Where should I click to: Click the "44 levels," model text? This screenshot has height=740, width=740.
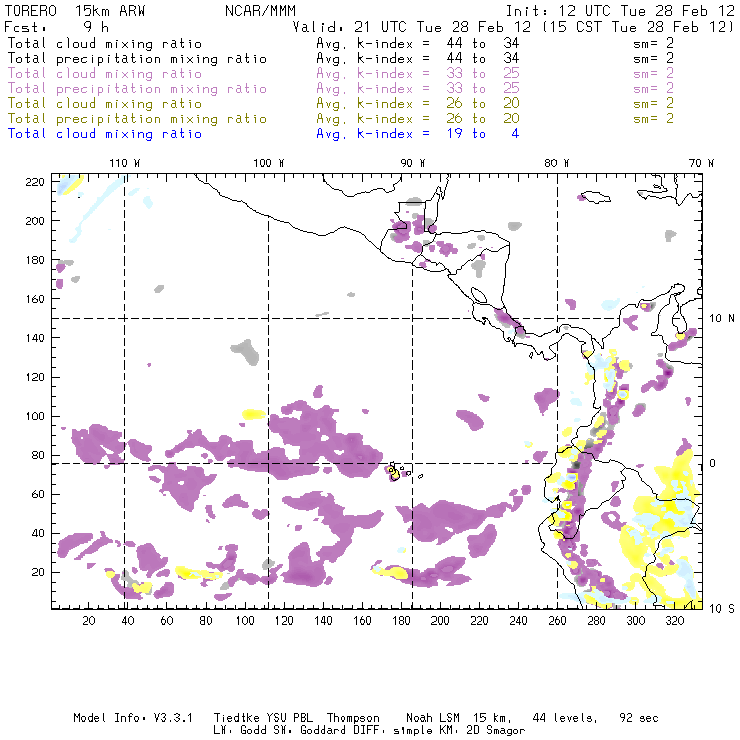point(565,718)
